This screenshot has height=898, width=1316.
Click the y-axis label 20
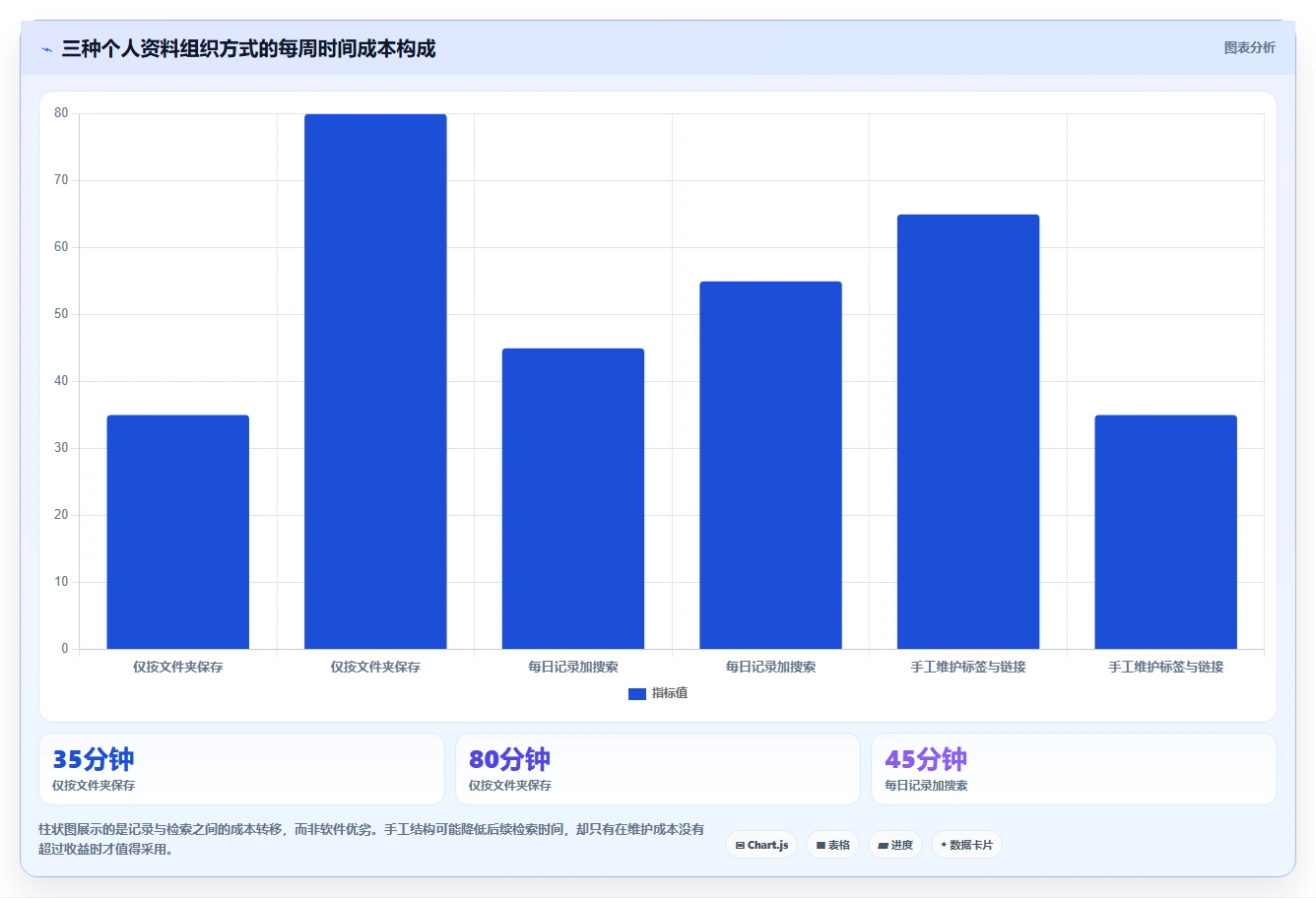point(61,515)
